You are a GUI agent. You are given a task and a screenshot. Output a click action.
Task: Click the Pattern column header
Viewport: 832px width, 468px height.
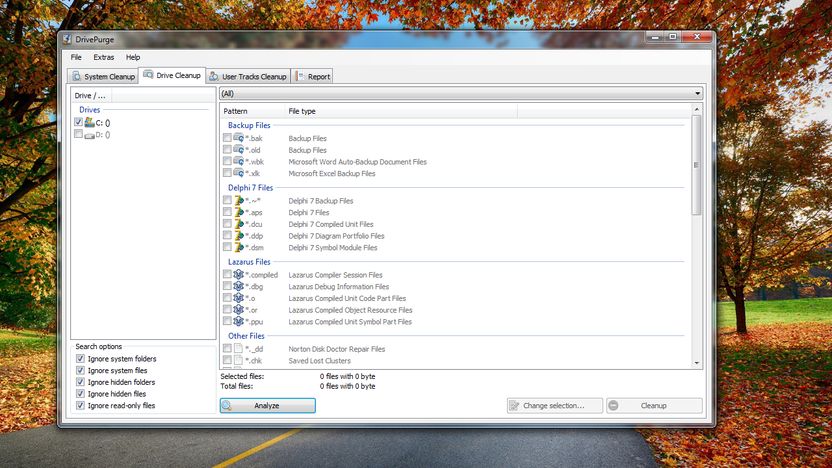click(252, 111)
